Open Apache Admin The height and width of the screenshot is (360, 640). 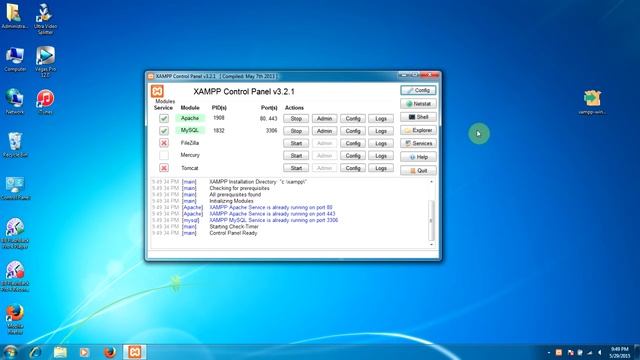324,118
